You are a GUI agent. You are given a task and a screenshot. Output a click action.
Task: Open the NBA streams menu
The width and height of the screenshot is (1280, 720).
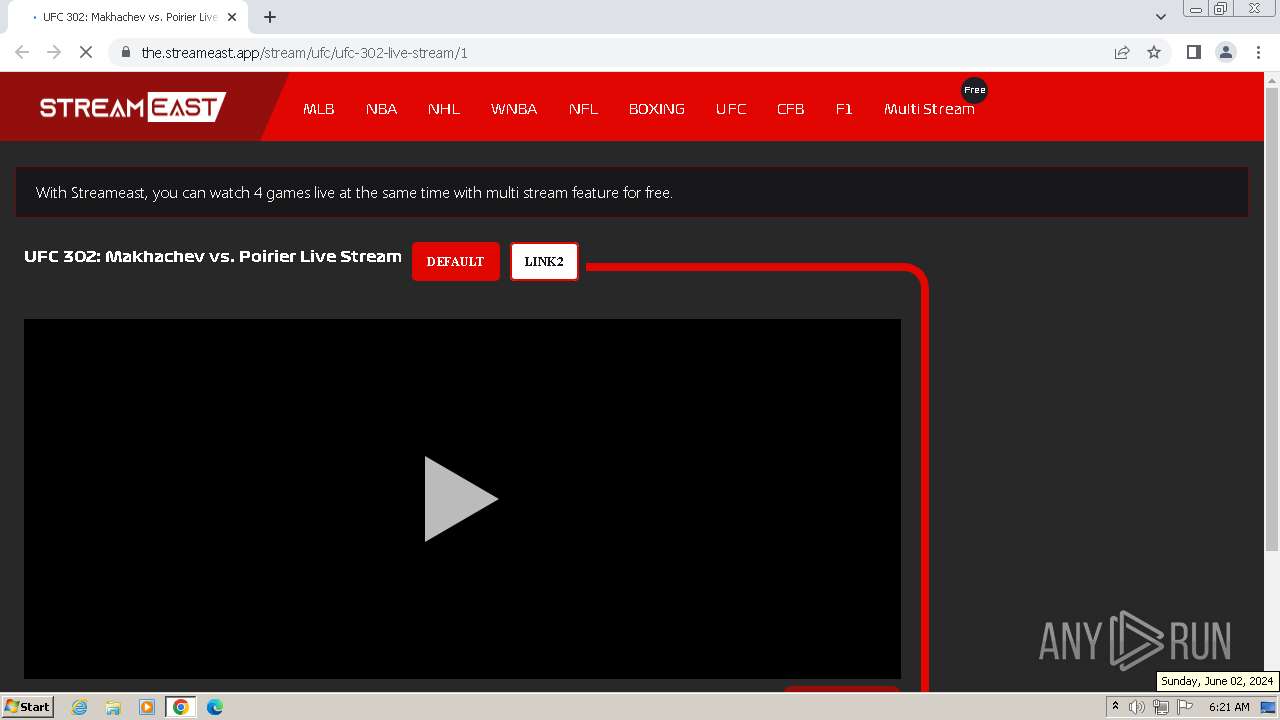coord(381,109)
